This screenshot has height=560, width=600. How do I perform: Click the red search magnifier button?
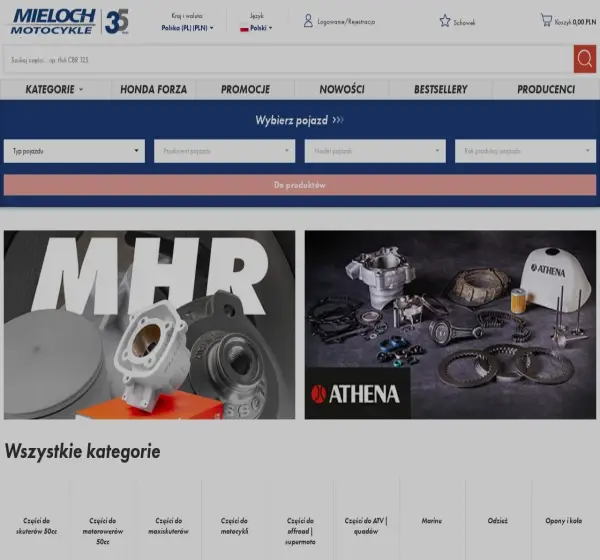pos(584,59)
